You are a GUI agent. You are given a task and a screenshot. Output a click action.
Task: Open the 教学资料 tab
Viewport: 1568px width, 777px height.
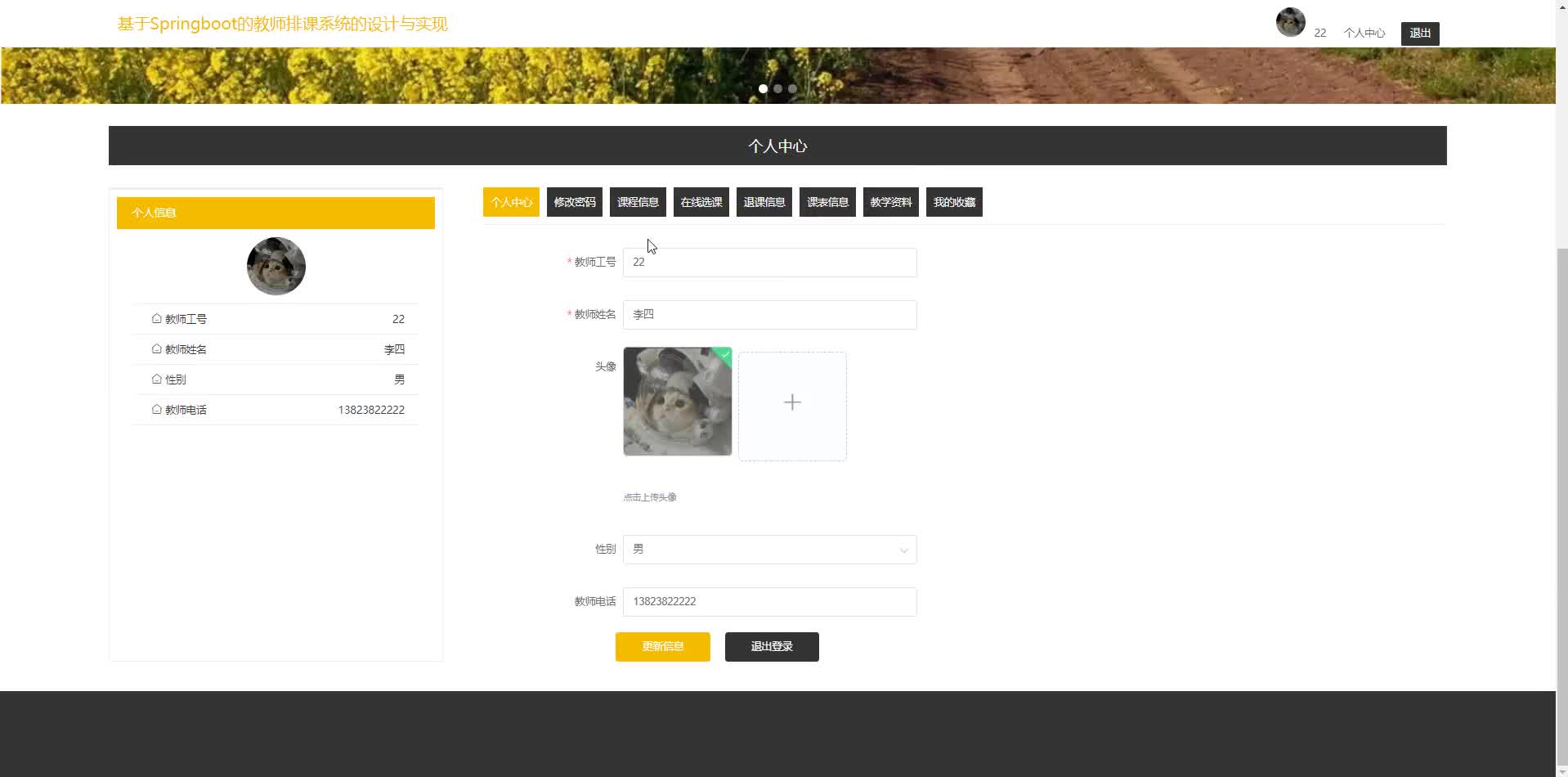tap(891, 202)
